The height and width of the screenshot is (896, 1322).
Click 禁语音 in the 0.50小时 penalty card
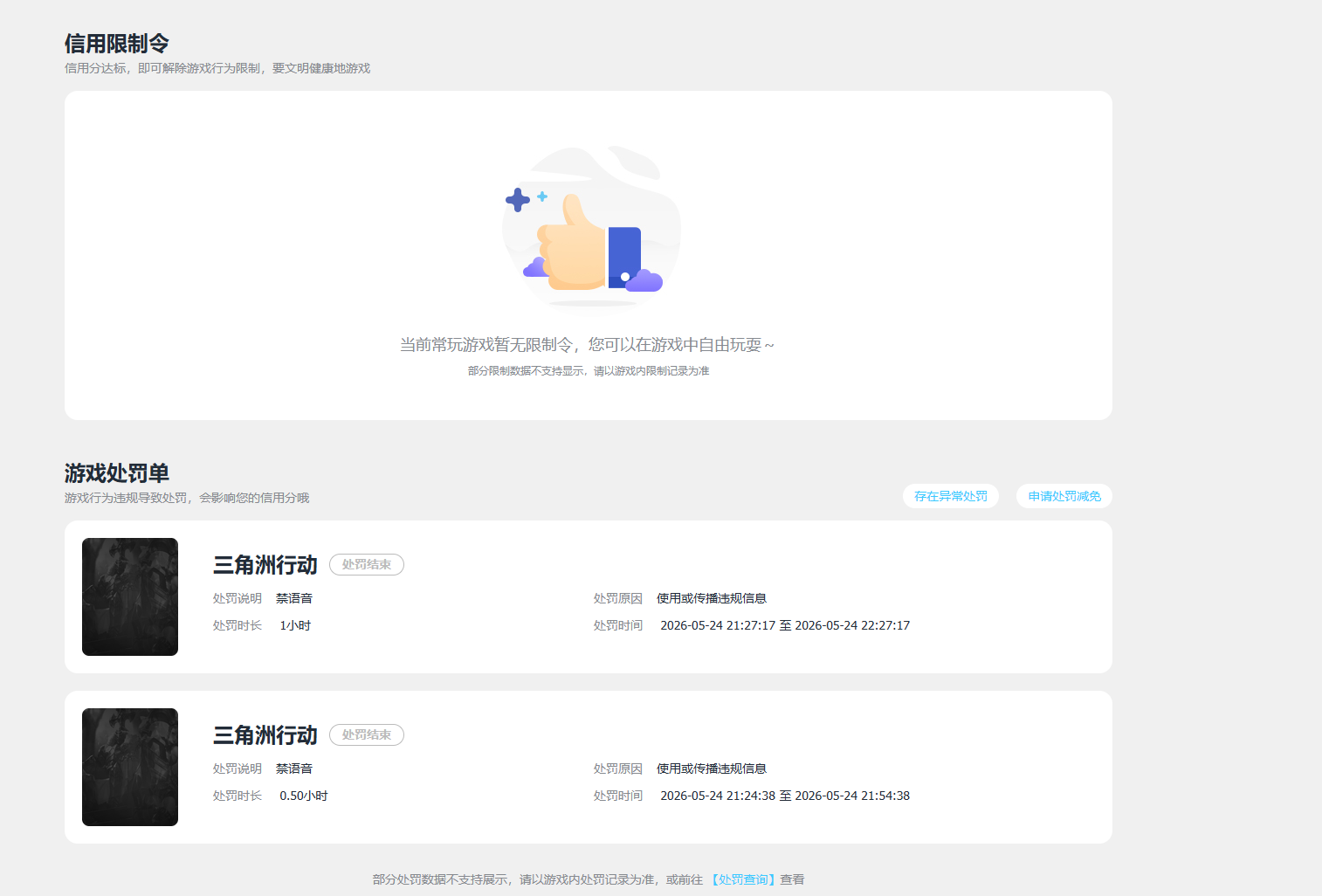pyautogui.click(x=294, y=768)
